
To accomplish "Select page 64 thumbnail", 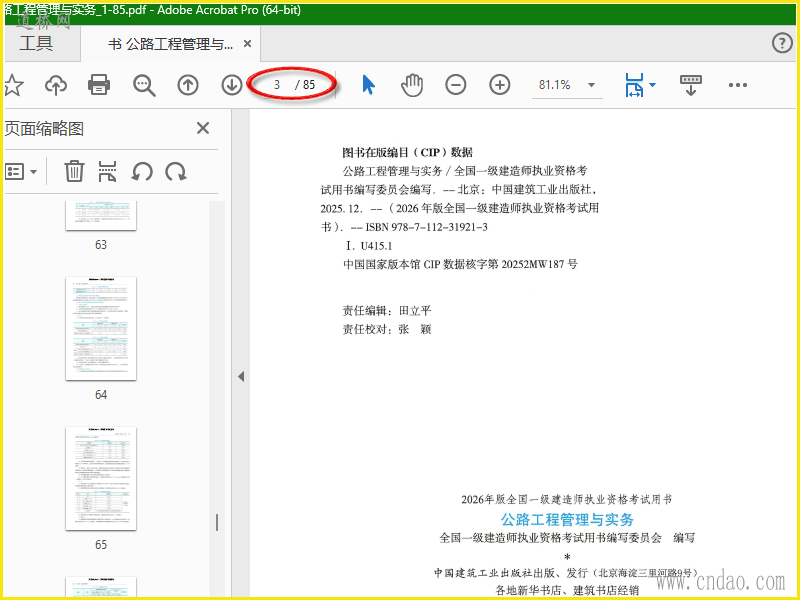I will (101, 329).
